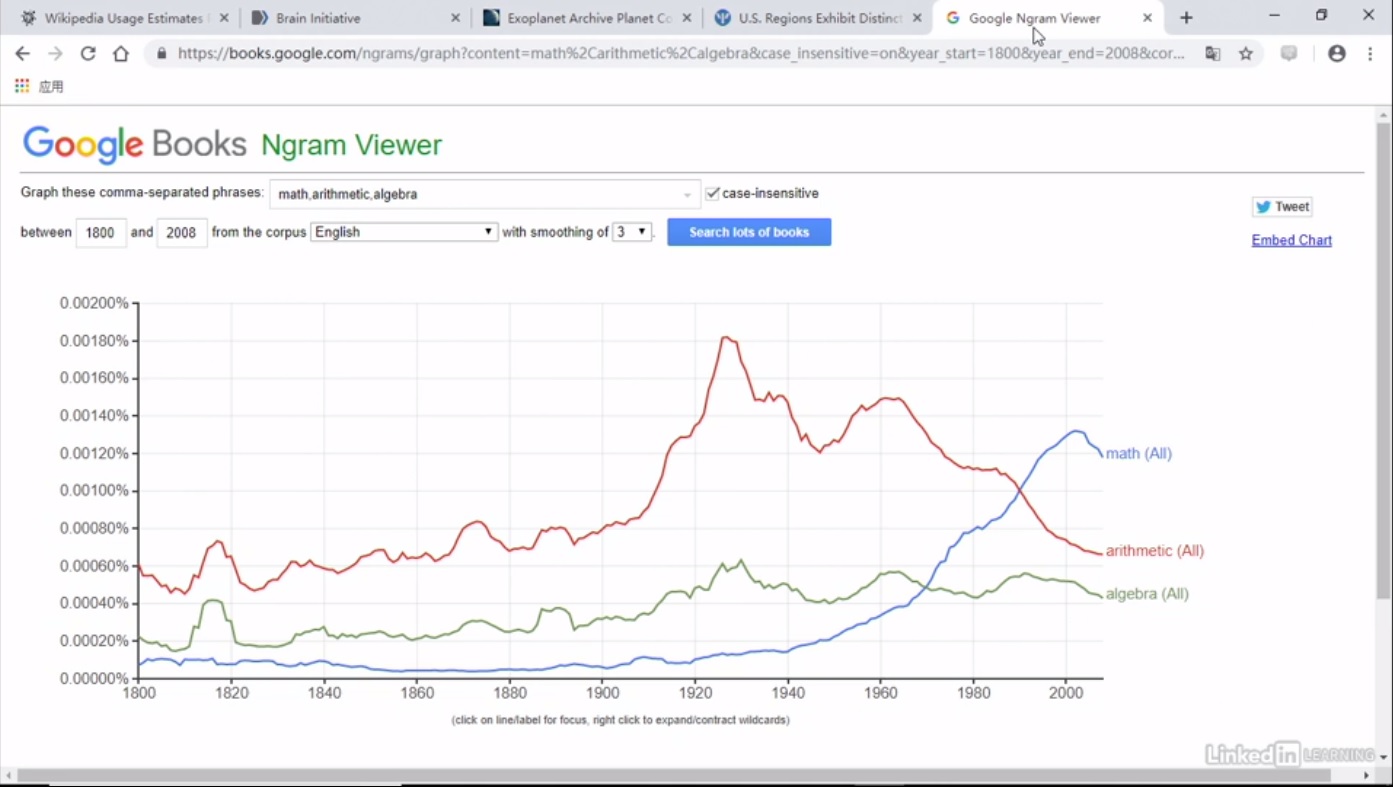The width and height of the screenshot is (1393, 787).
Task: Focus the arithmetic (All) line label
Action: click(1155, 551)
